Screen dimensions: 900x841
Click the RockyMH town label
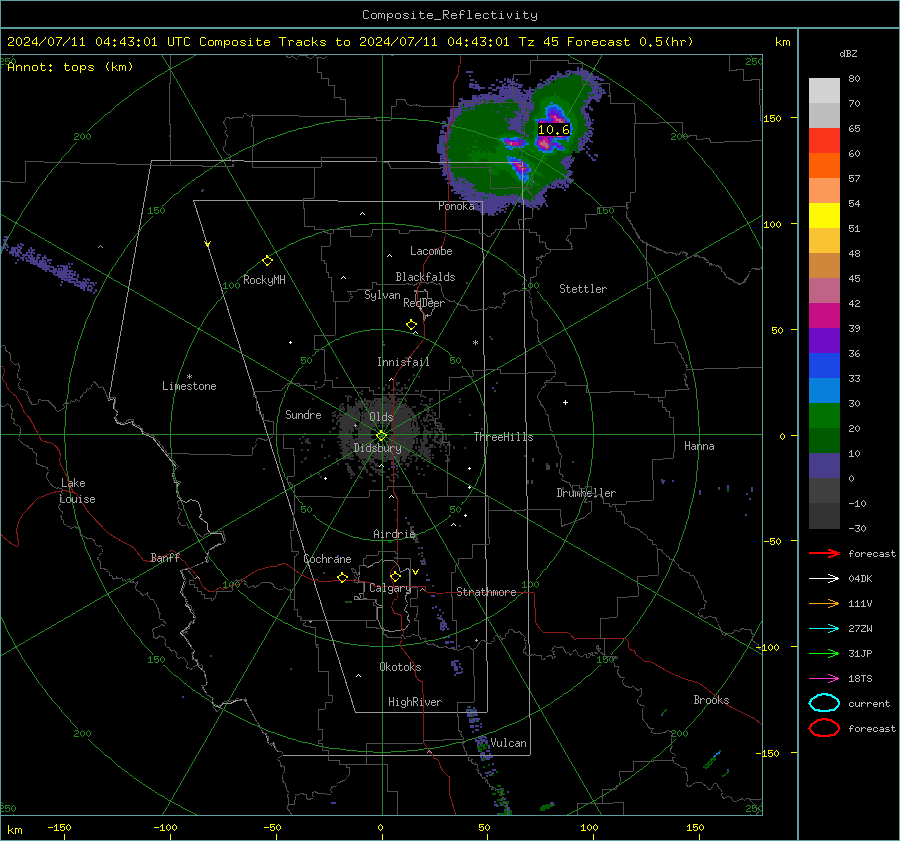click(264, 280)
